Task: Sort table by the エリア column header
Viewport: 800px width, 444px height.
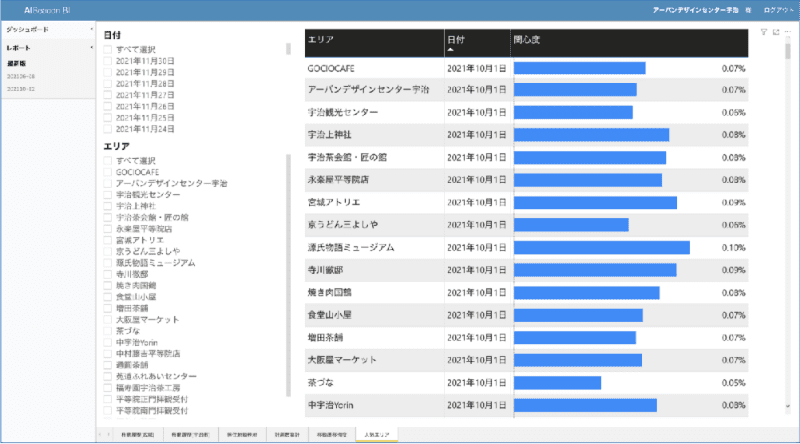Action: (374, 41)
